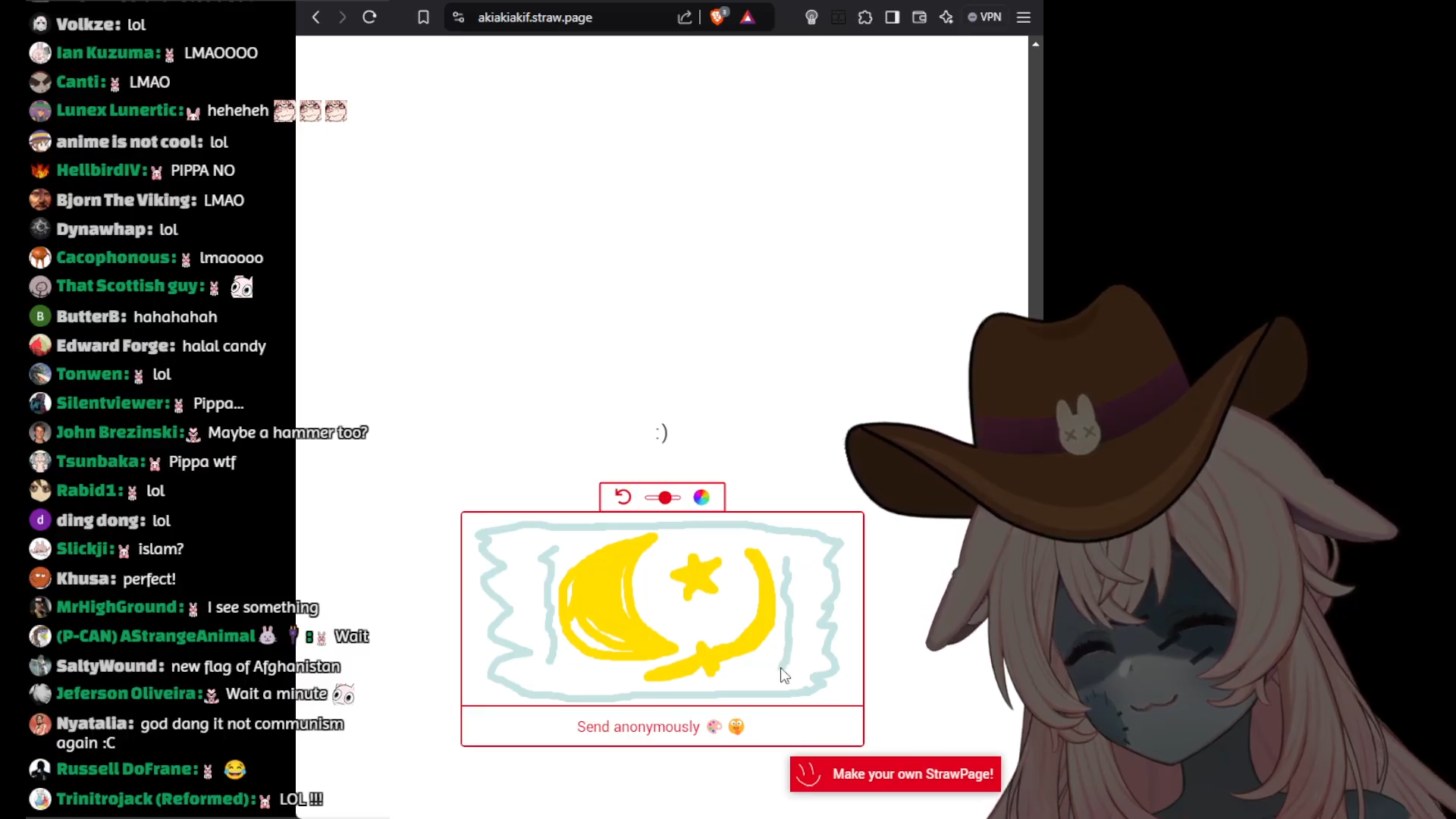
Task: Click username Bjorn The Viking
Action: 126,200
